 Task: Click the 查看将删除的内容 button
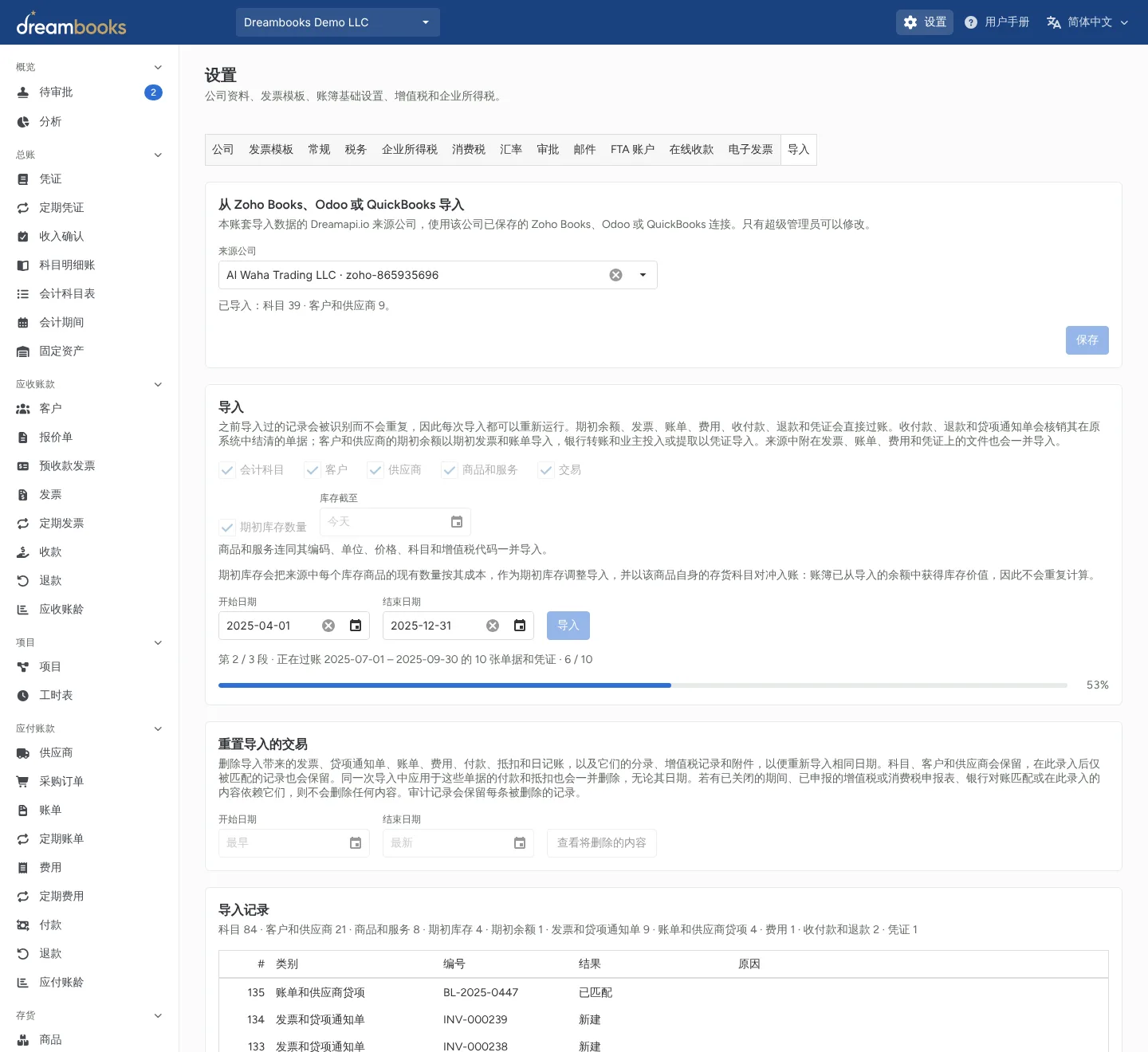[x=602, y=843]
